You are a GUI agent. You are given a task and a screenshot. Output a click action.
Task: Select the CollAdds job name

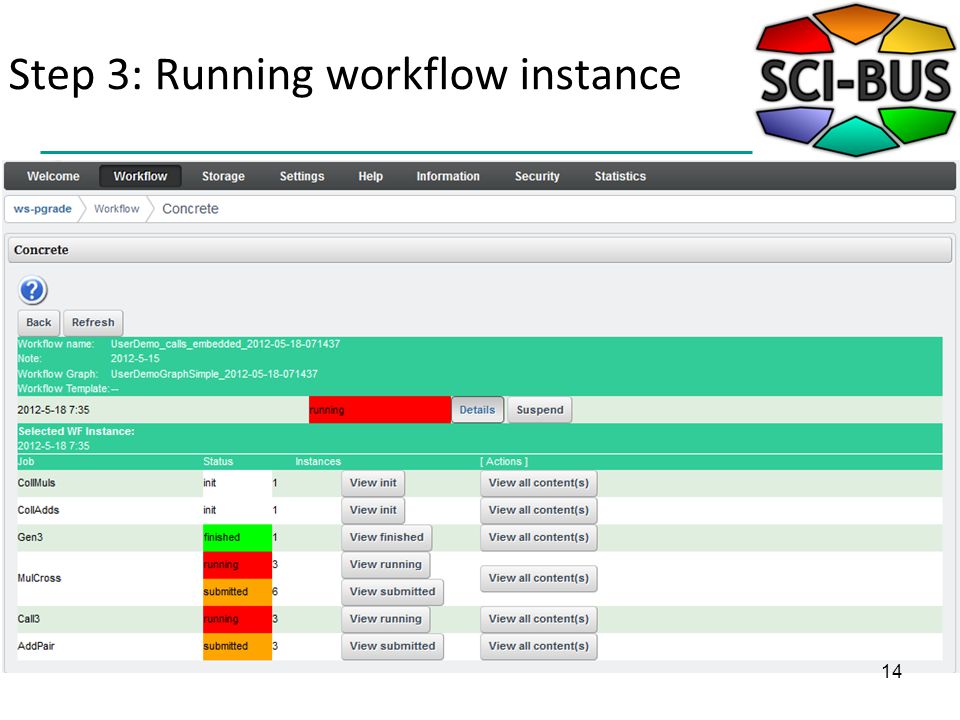(x=38, y=510)
